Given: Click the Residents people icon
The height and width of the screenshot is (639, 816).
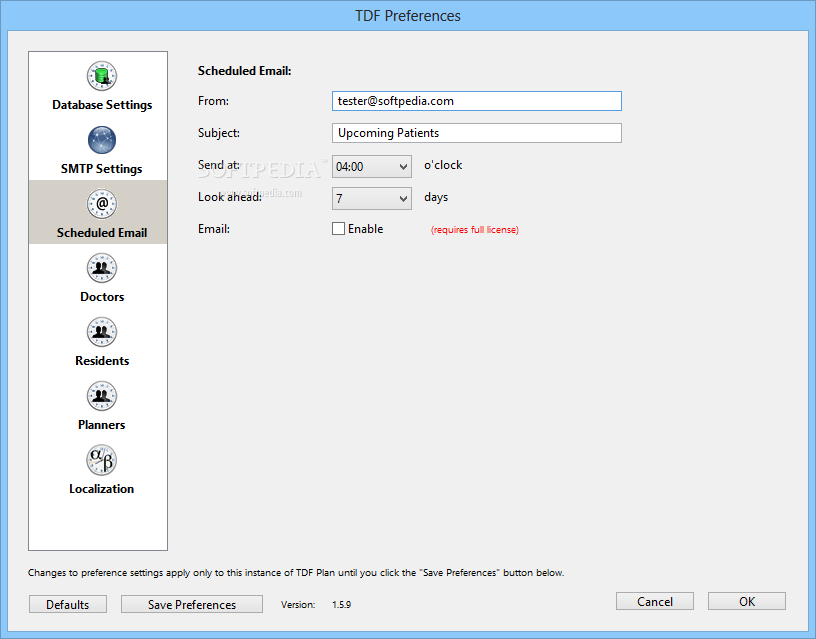Looking at the screenshot, I should (101, 332).
